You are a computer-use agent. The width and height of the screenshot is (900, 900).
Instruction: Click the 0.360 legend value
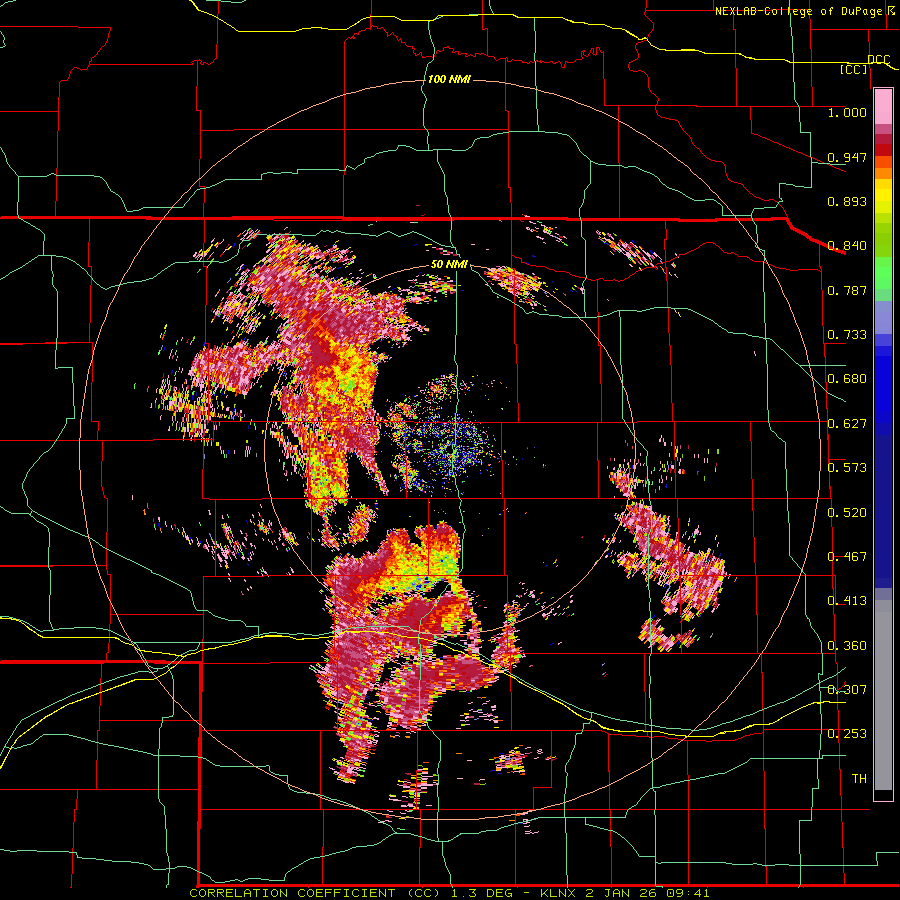(847, 646)
